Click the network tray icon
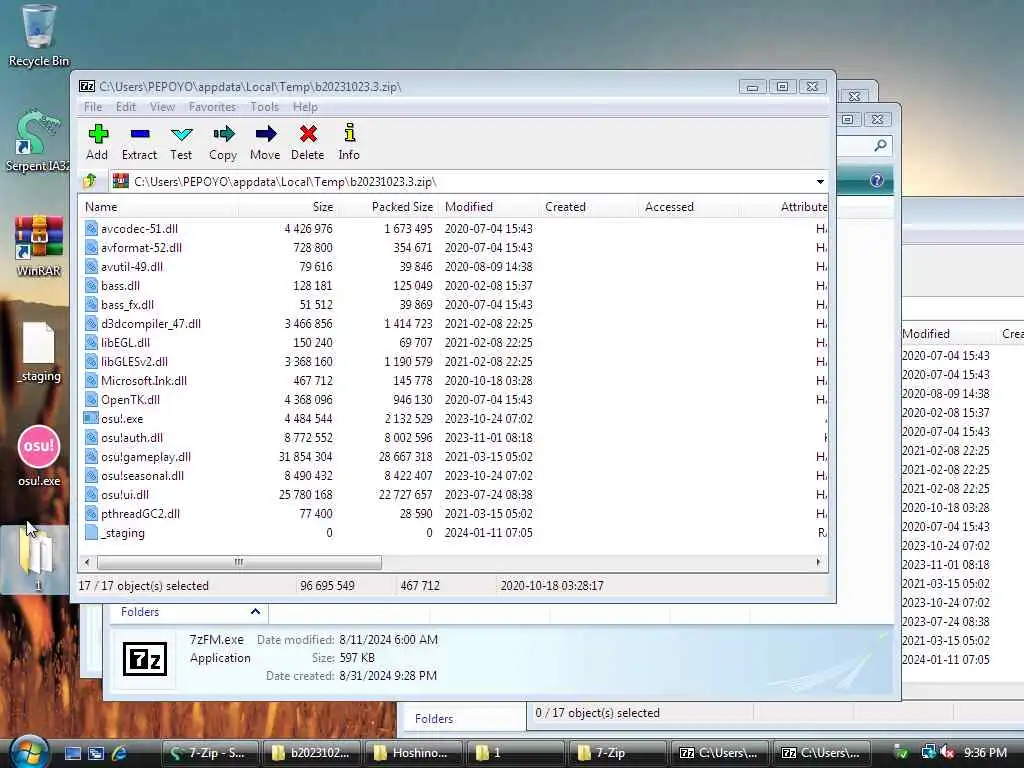 (928, 752)
